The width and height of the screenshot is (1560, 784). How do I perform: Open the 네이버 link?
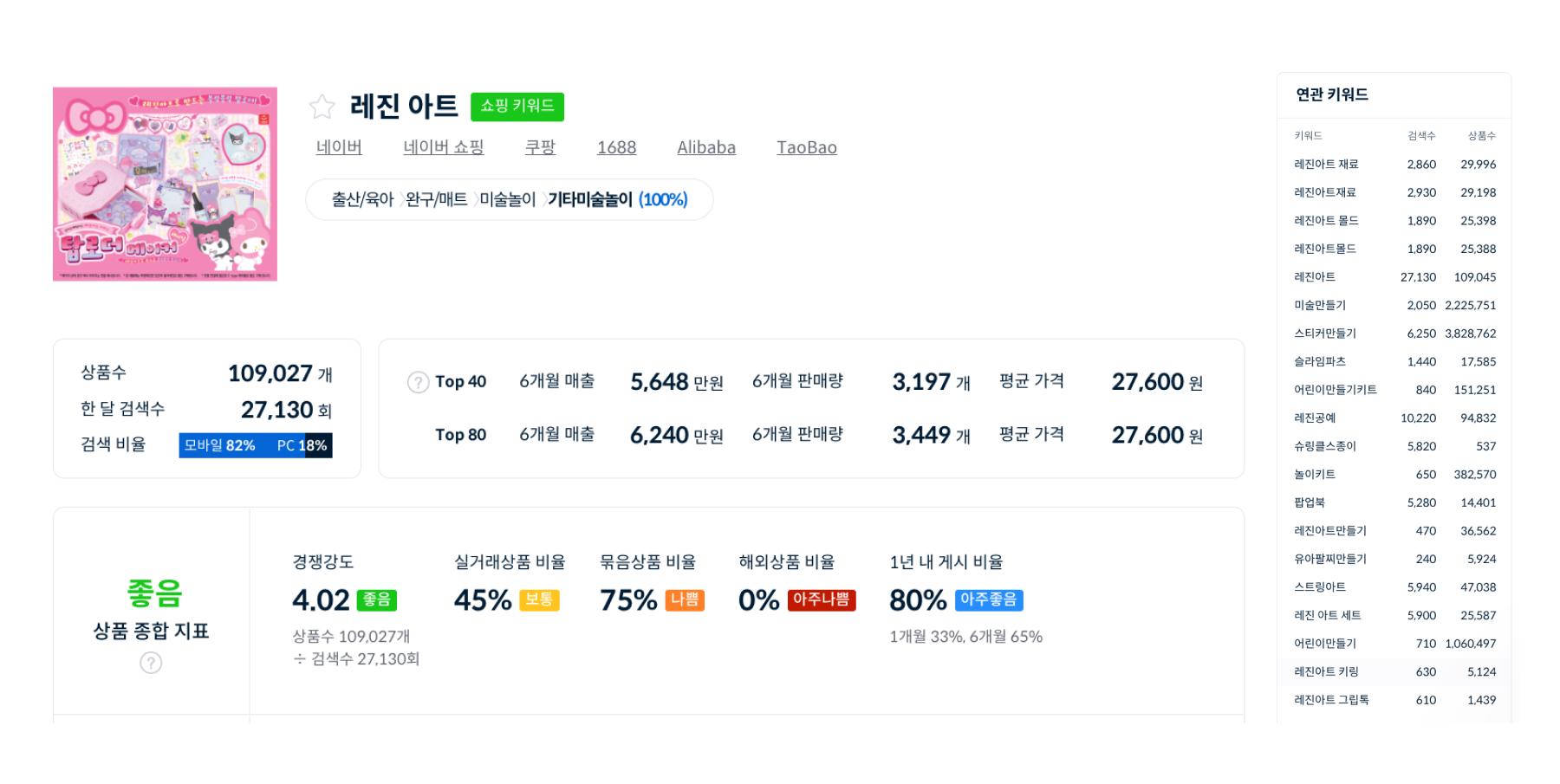[339, 147]
